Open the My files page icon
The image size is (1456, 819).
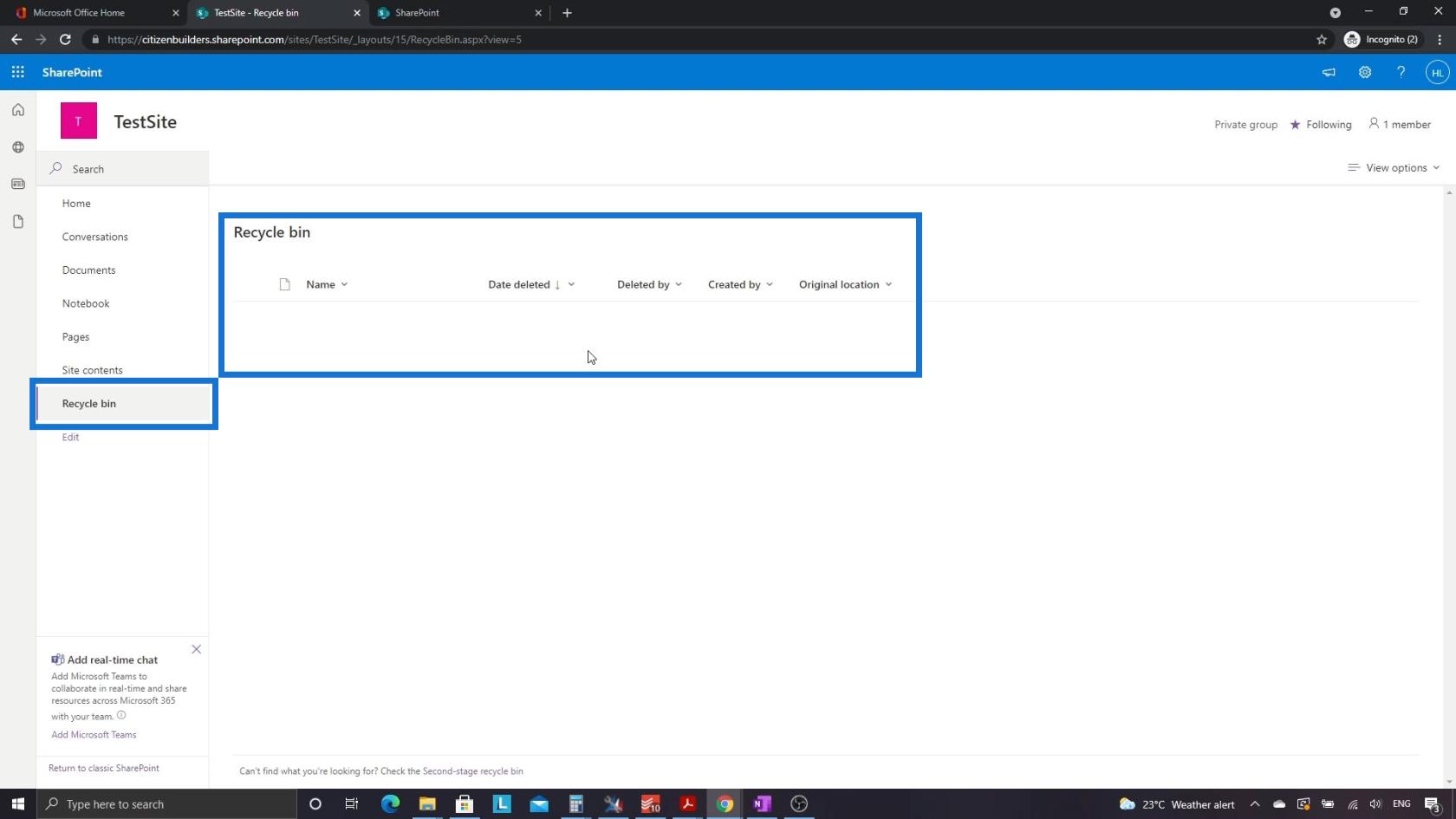click(18, 222)
